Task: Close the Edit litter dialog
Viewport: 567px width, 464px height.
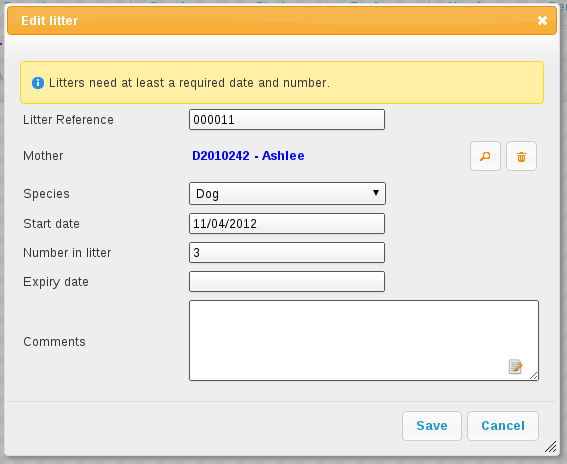Action: coord(542,21)
